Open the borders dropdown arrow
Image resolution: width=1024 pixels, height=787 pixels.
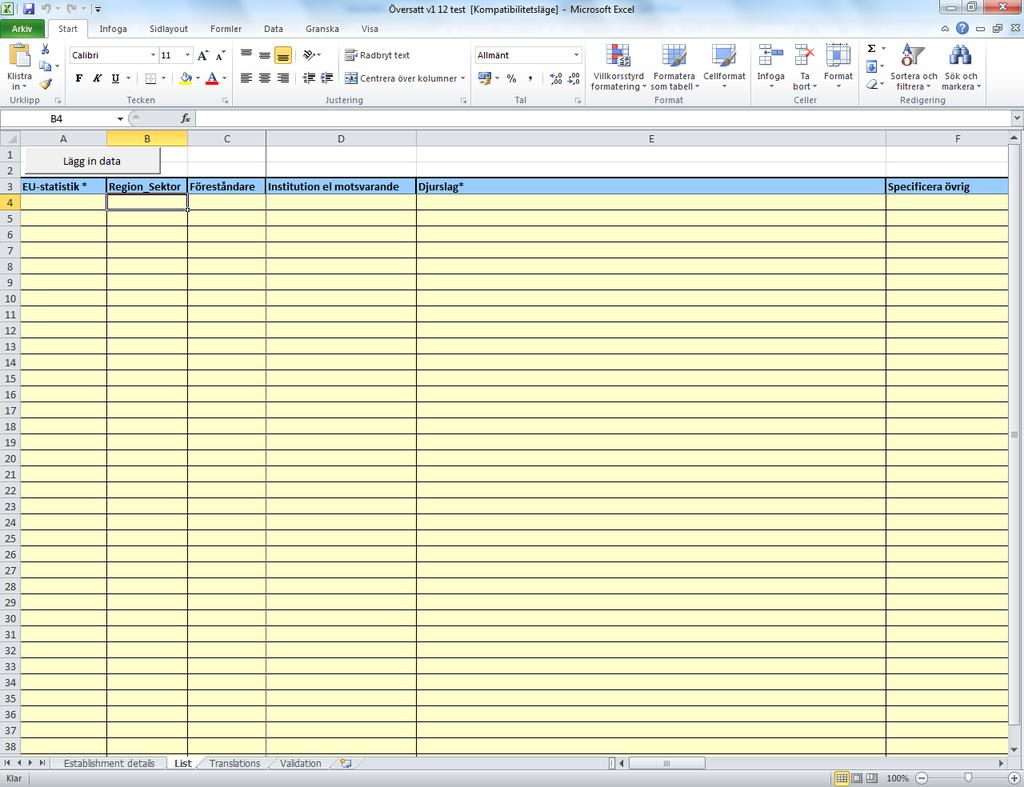coord(163,78)
